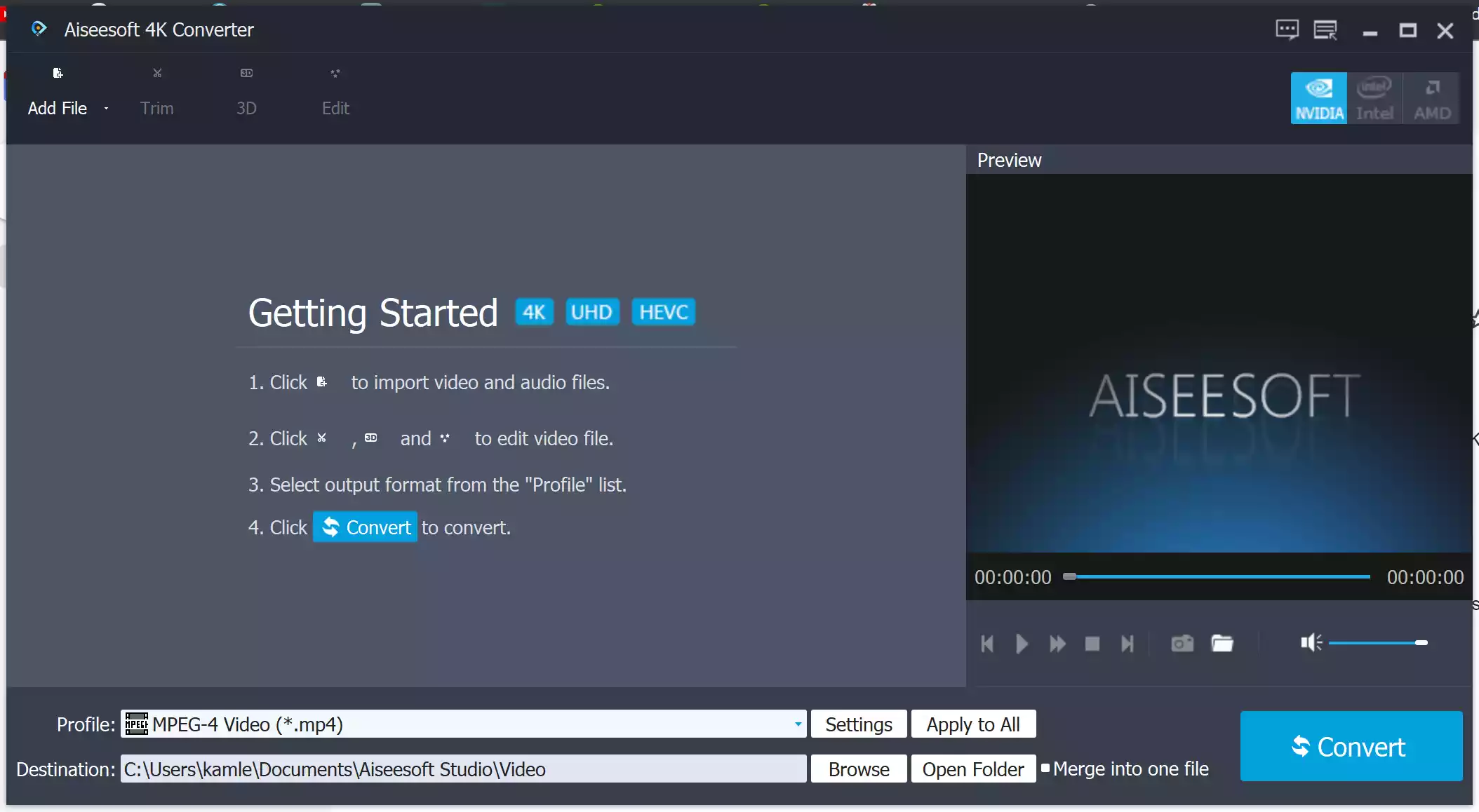Fast forward the preview

click(1057, 644)
